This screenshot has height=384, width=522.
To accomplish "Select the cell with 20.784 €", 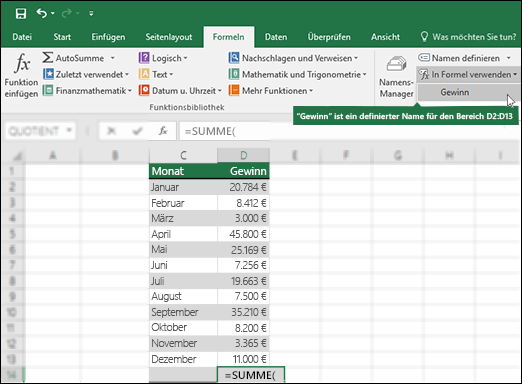I will pos(243,187).
